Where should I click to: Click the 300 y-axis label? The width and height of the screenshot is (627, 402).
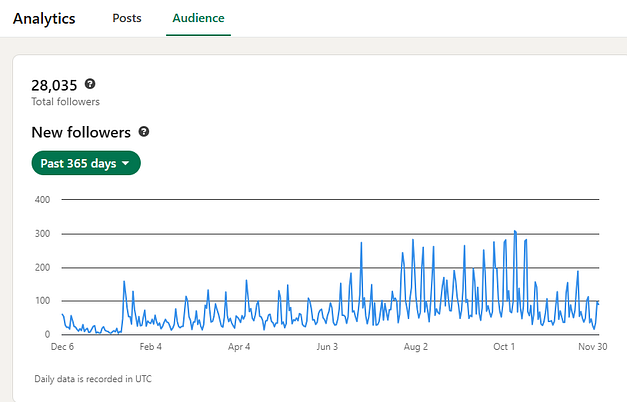coord(42,234)
